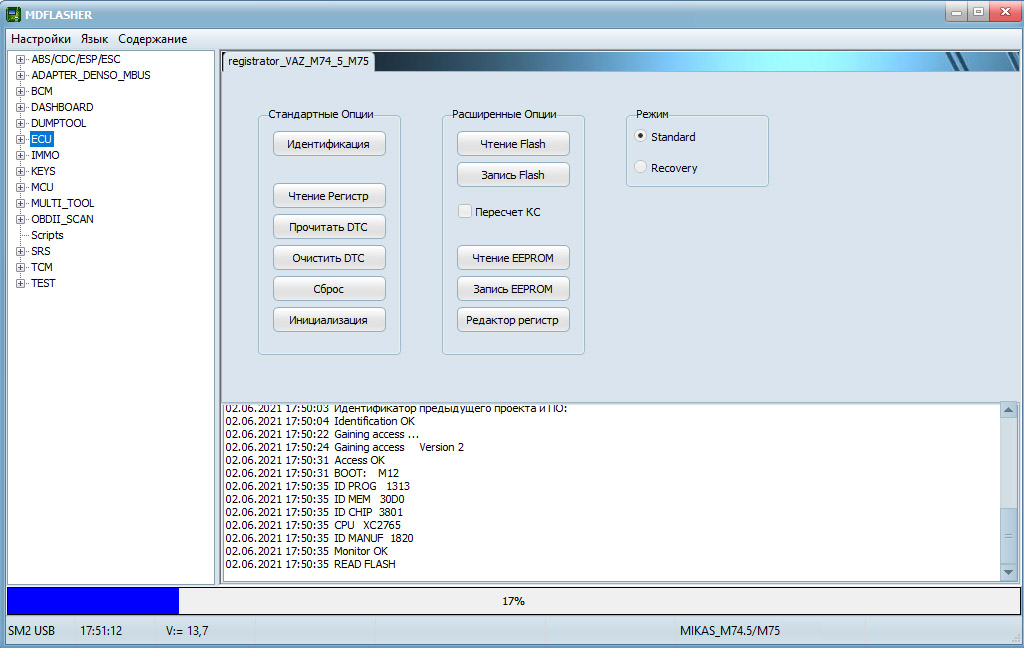Image resolution: width=1024 pixels, height=648 pixels.
Task: Click the 17% flash read progress bar
Action: click(x=513, y=601)
